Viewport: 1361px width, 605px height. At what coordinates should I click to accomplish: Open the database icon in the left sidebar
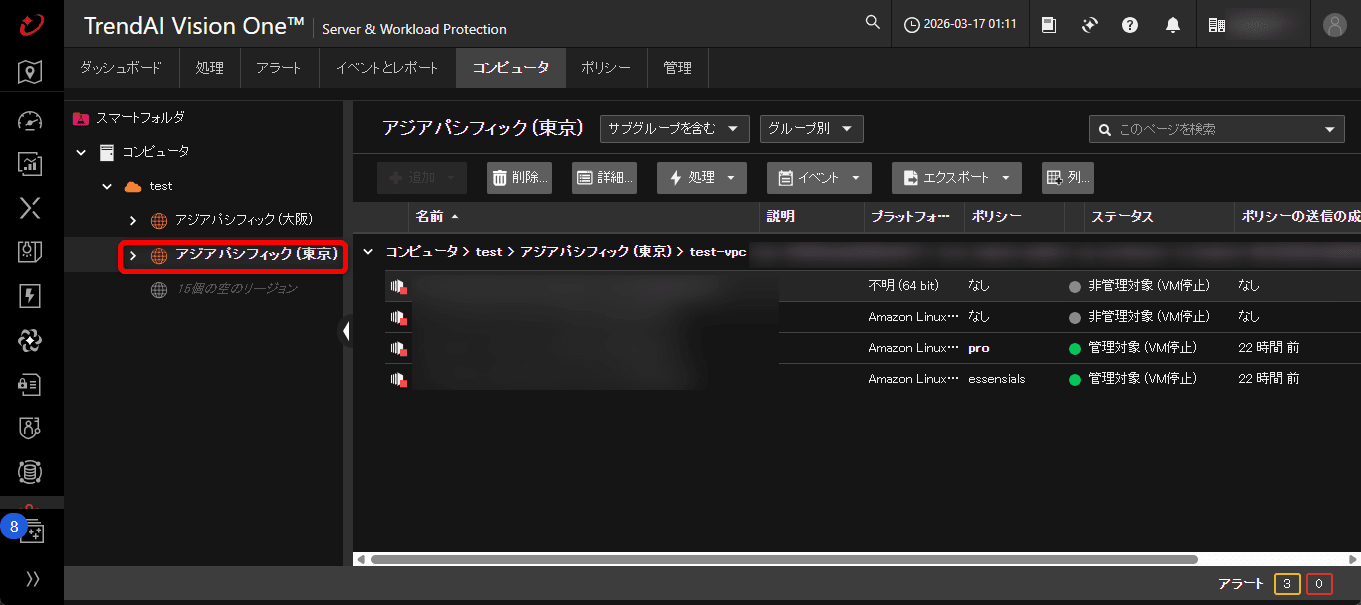pyautogui.click(x=30, y=472)
